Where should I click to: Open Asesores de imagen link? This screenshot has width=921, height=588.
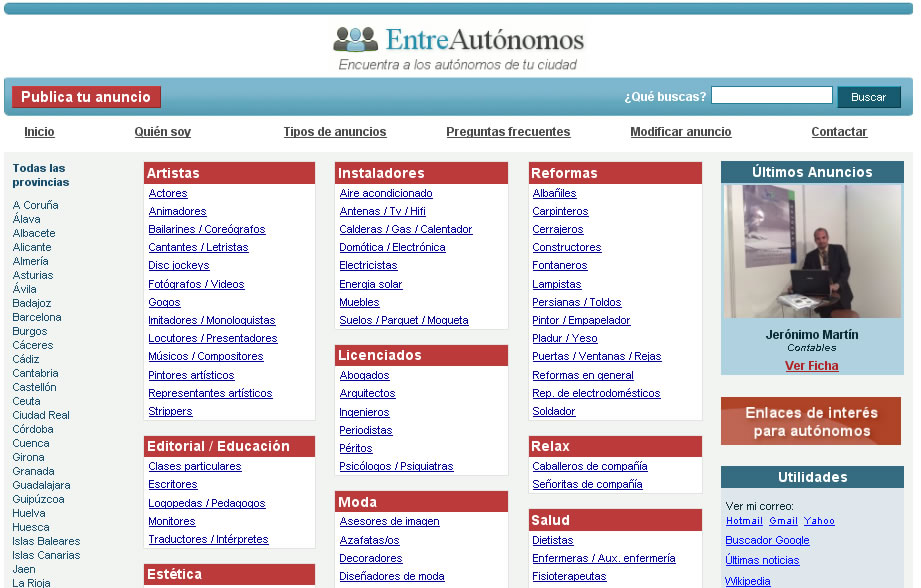pos(389,522)
